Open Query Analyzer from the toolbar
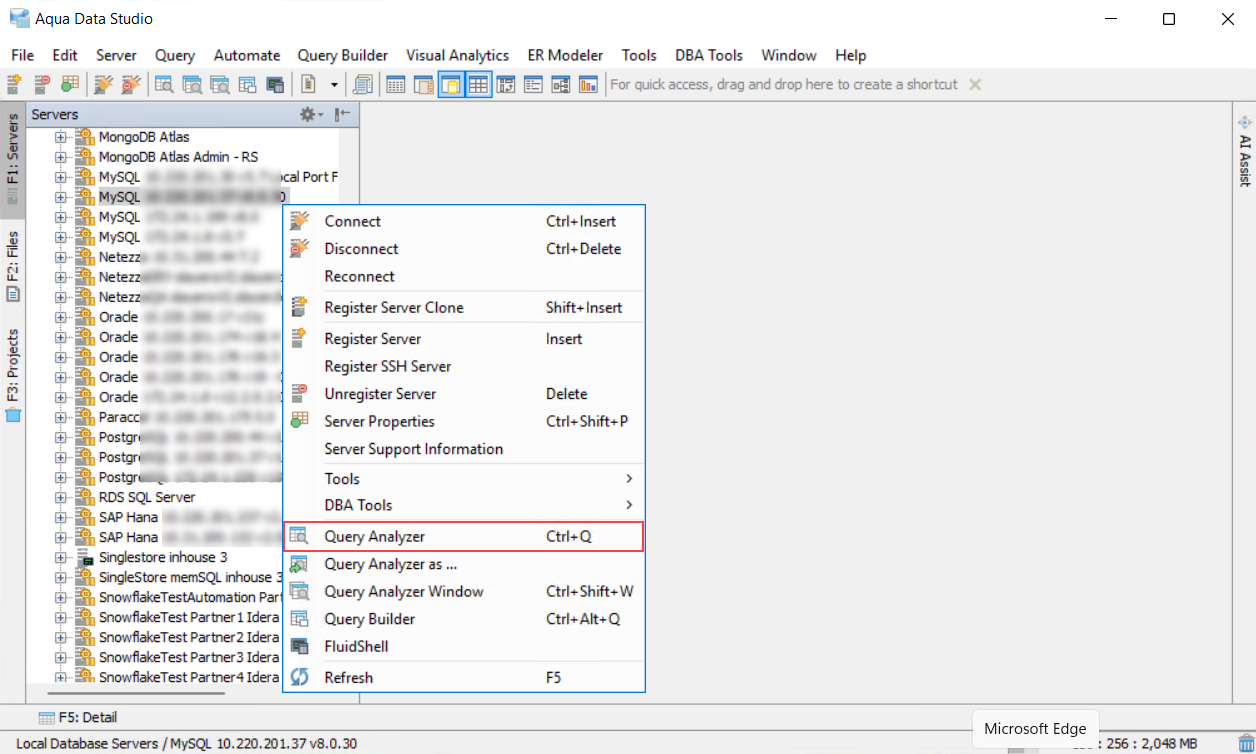The image size is (1256, 754). pos(163,85)
